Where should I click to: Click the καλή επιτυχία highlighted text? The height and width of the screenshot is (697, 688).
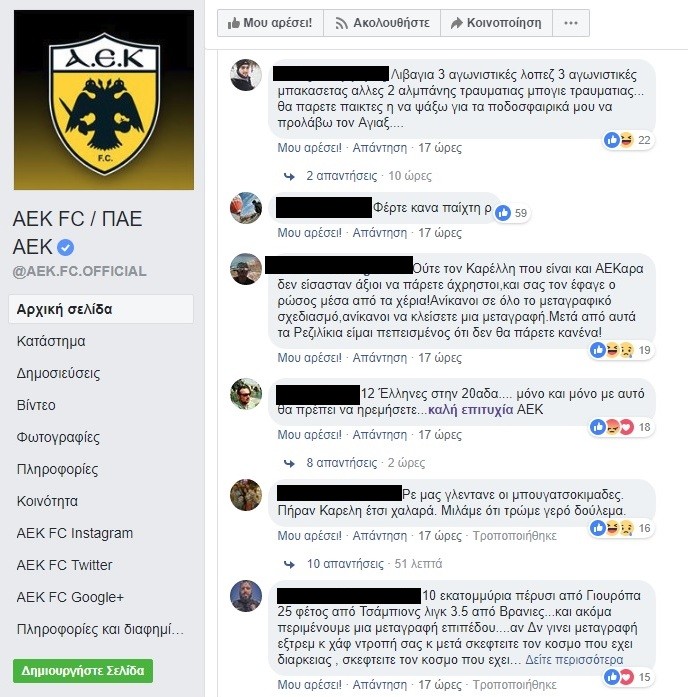(x=470, y=410)
